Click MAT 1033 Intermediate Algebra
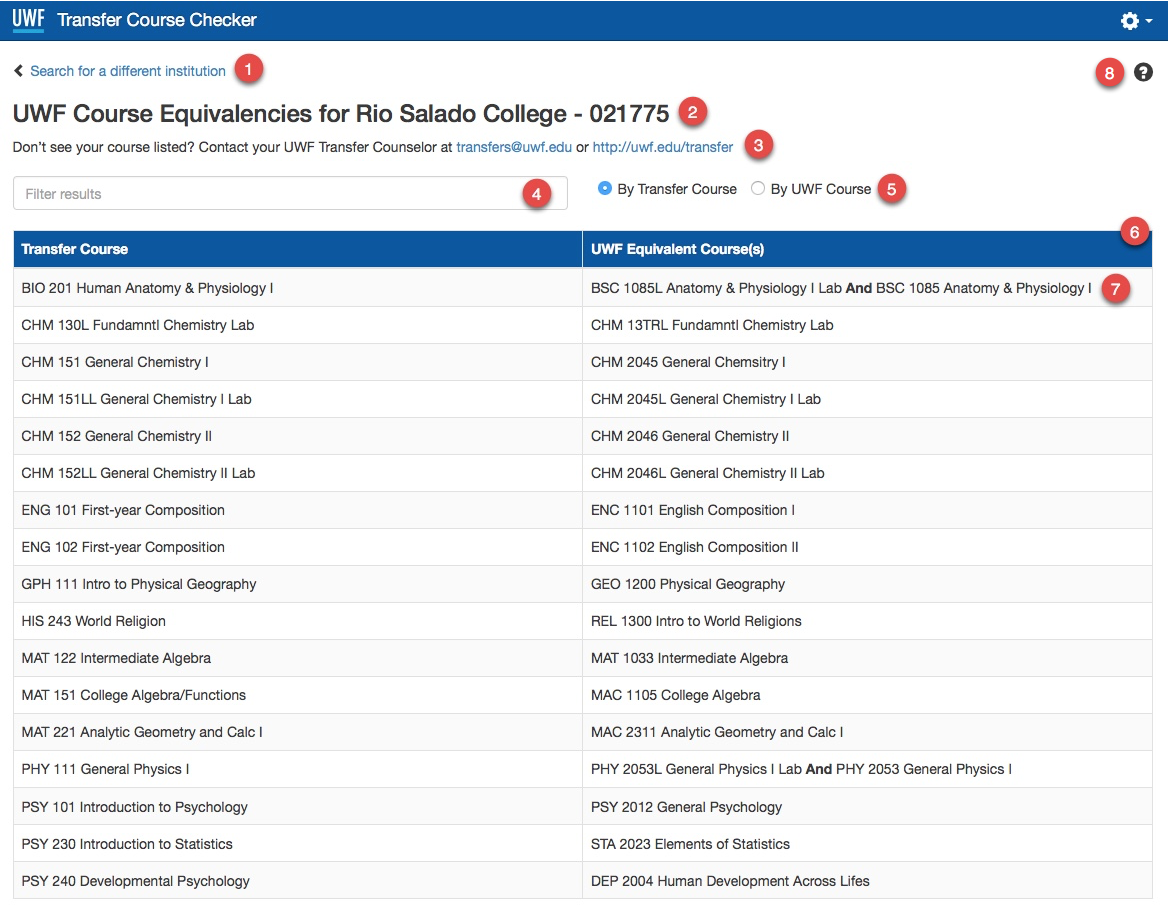Viewport: 1169px width, 912px height. click(x=690, y=658)
